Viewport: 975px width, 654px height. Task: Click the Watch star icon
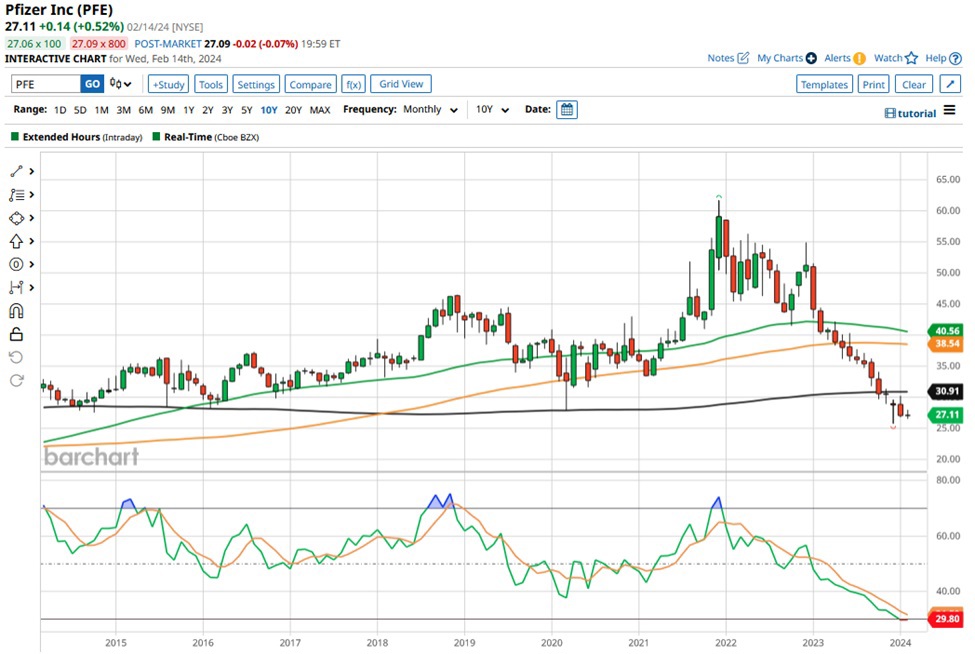(x=912, y=58)
